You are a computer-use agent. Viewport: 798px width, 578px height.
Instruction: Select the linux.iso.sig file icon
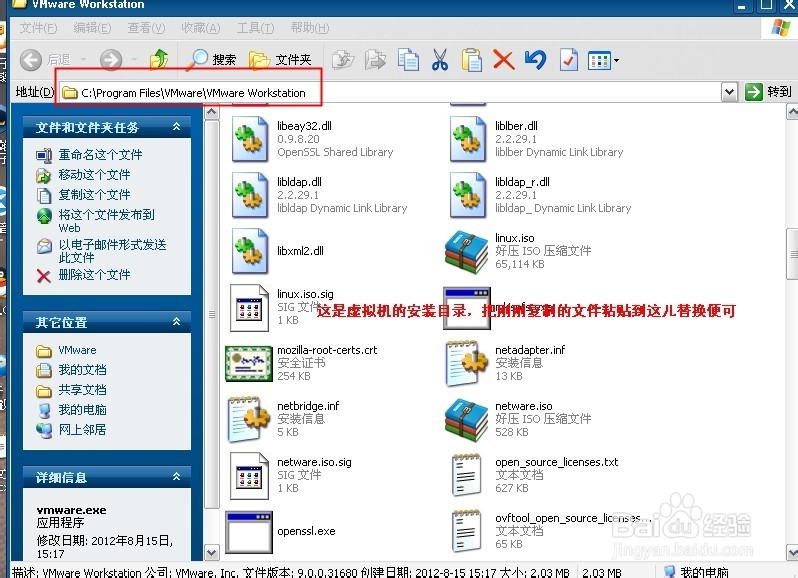(x=249, y=307)
